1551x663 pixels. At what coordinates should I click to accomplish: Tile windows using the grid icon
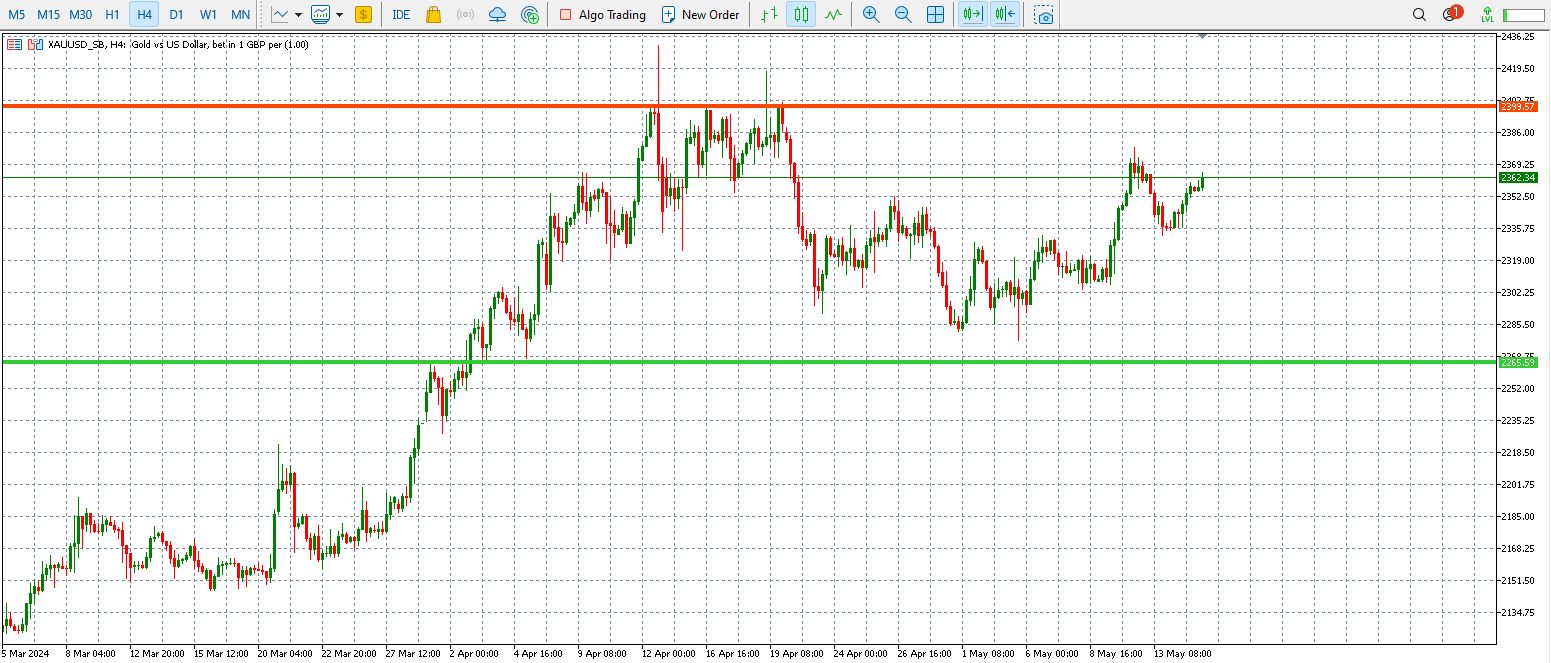pos(935,15)
